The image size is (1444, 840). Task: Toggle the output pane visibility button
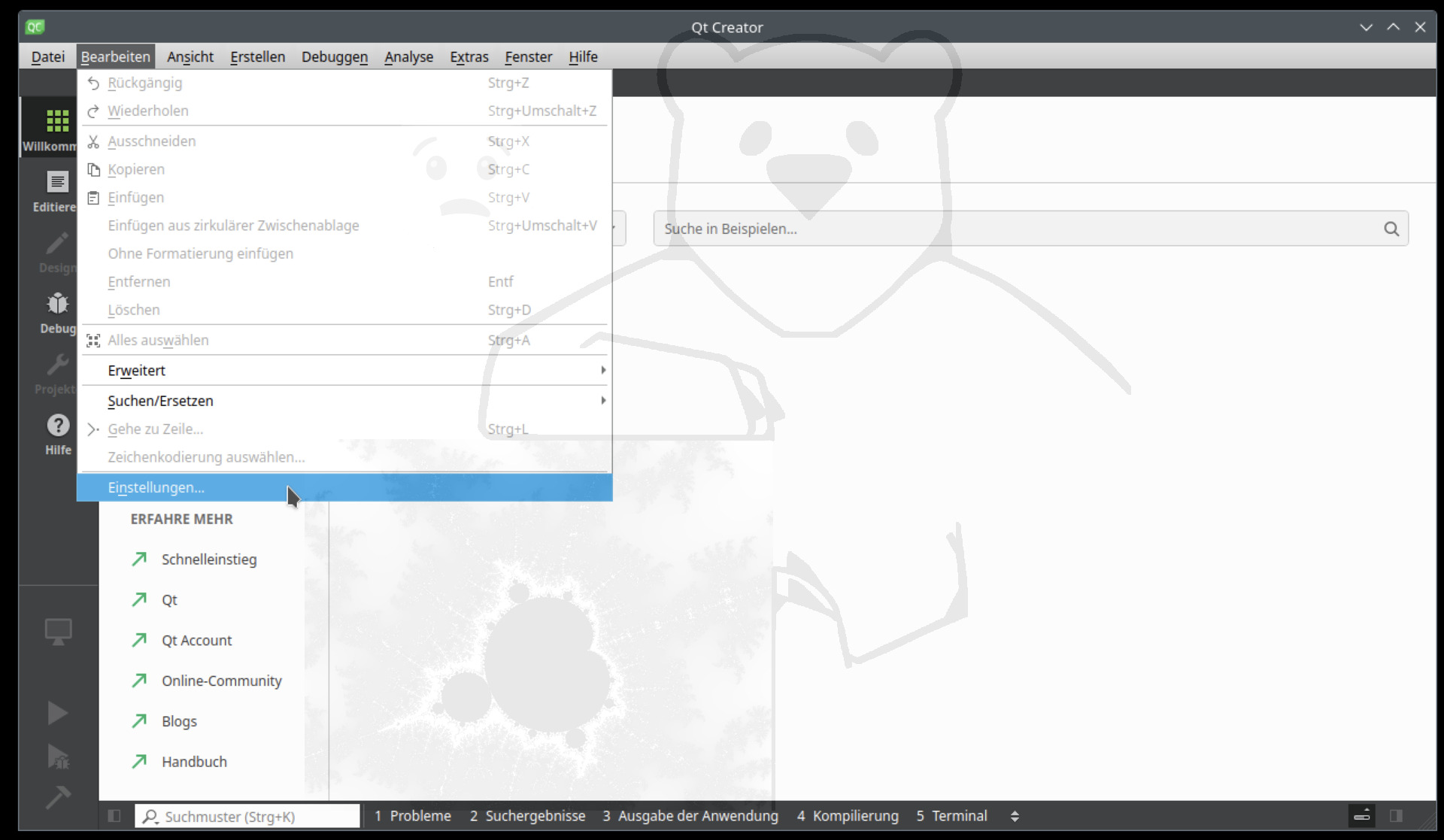(1362, 816)
